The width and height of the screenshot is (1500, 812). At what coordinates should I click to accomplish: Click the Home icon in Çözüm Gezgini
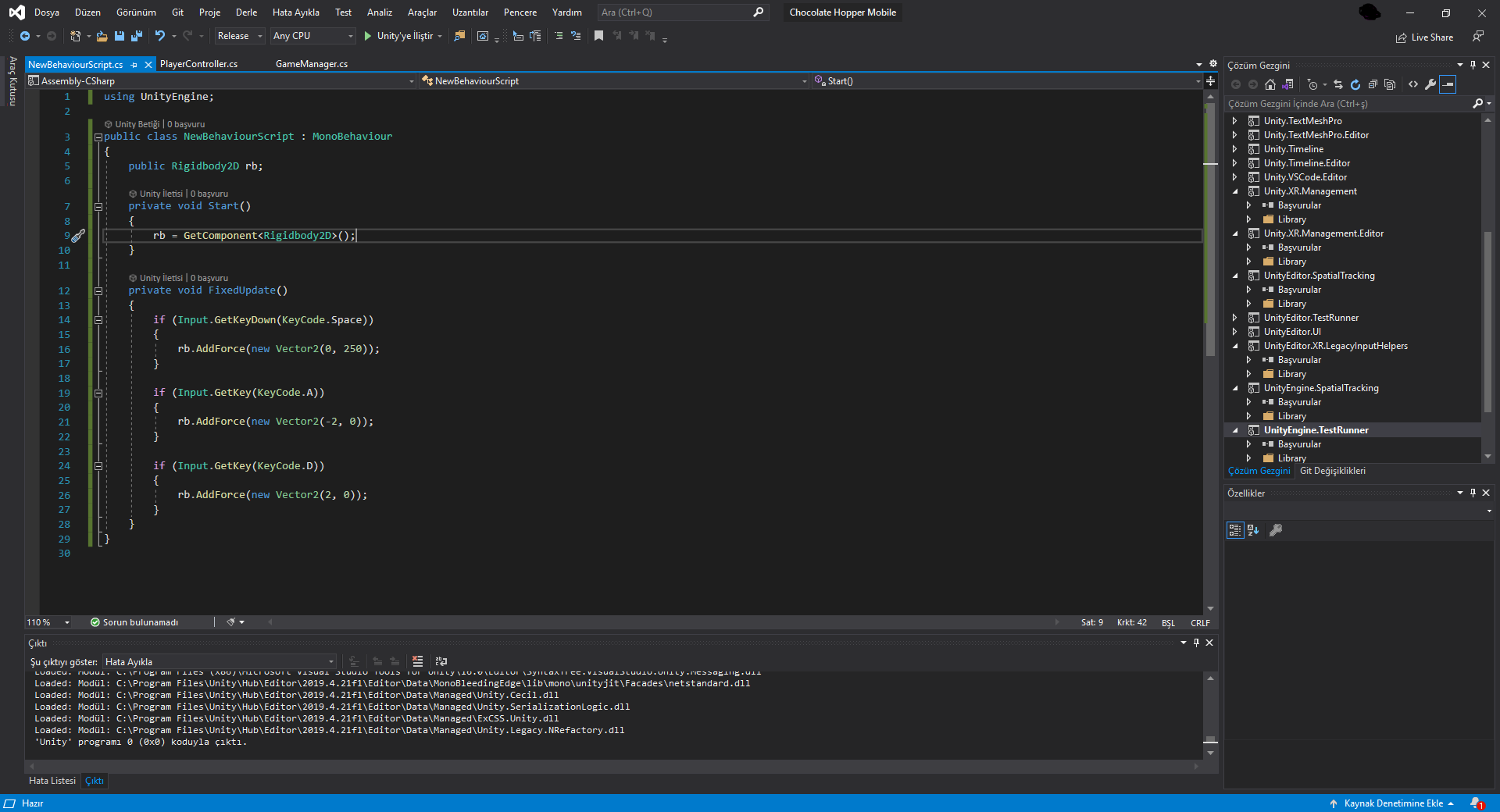click(x=1270, y=84)
